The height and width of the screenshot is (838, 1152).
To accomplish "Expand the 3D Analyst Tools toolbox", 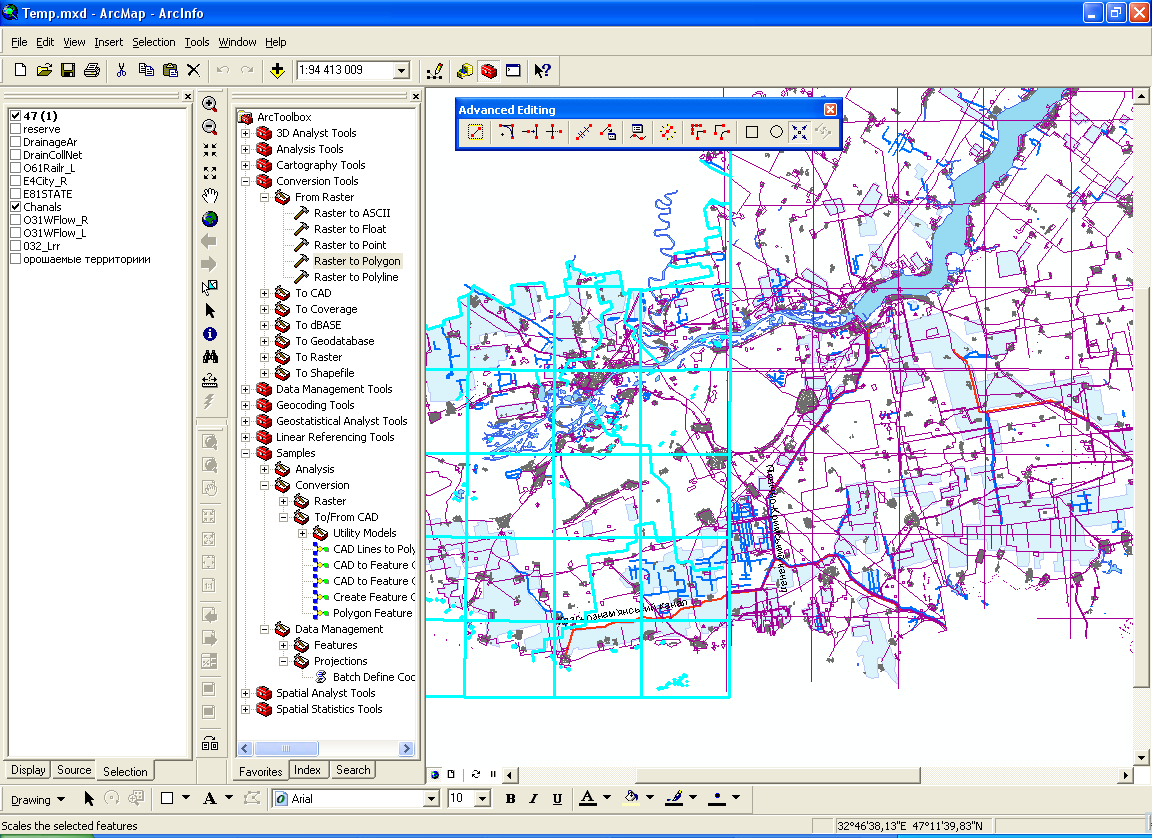I will (x=246, y=133).
